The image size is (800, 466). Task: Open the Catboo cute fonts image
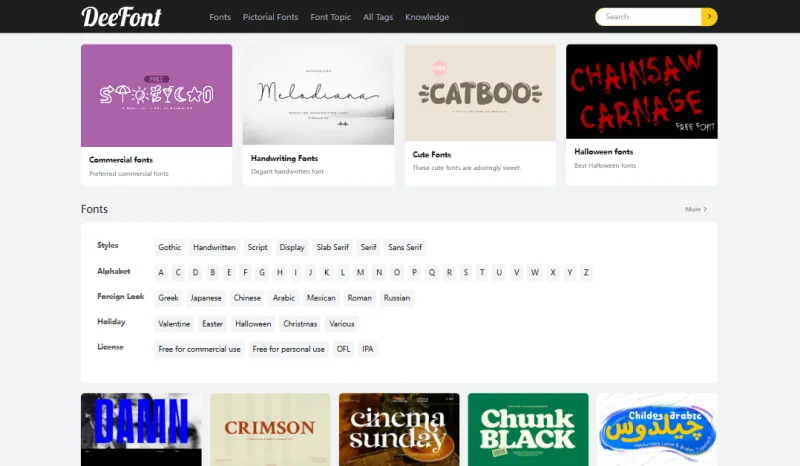pyautogui.click(x=480, y=92)
